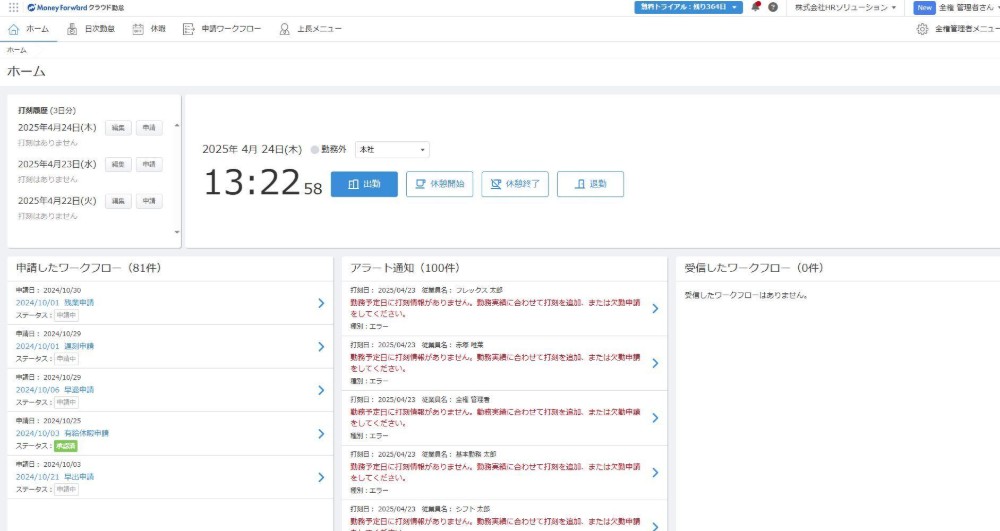Open the 全権管理者メニュー gear icon
This screenshot has height=531, width=1000.
[922, 29]
